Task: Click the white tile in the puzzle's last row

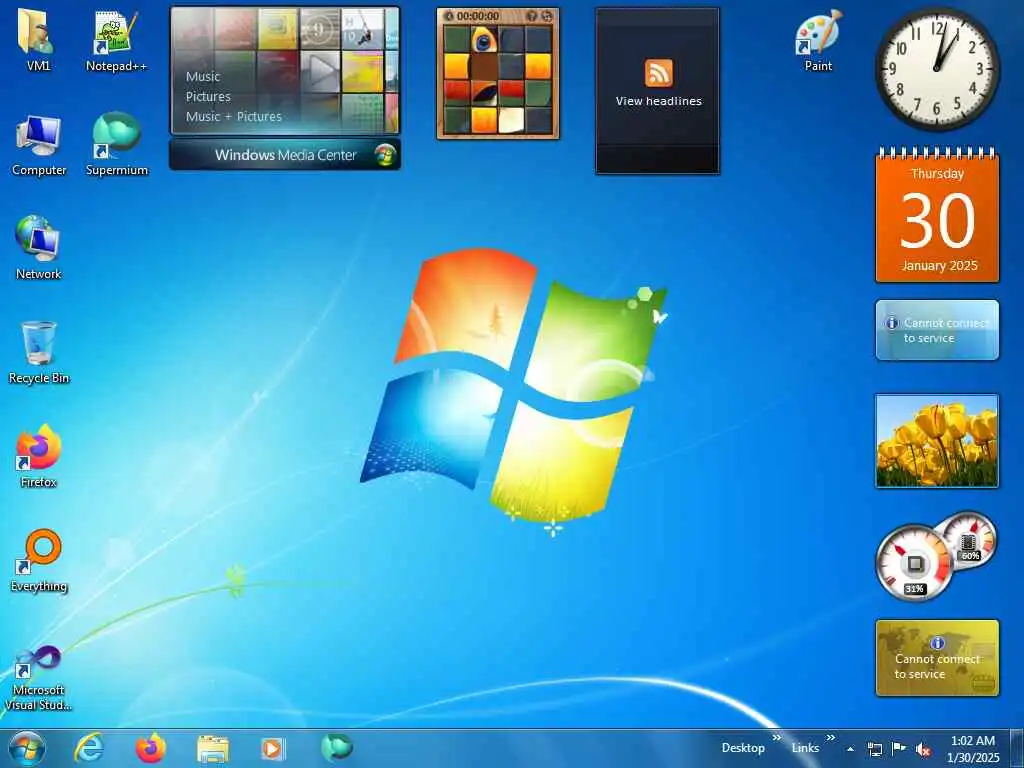Action: 511,120
